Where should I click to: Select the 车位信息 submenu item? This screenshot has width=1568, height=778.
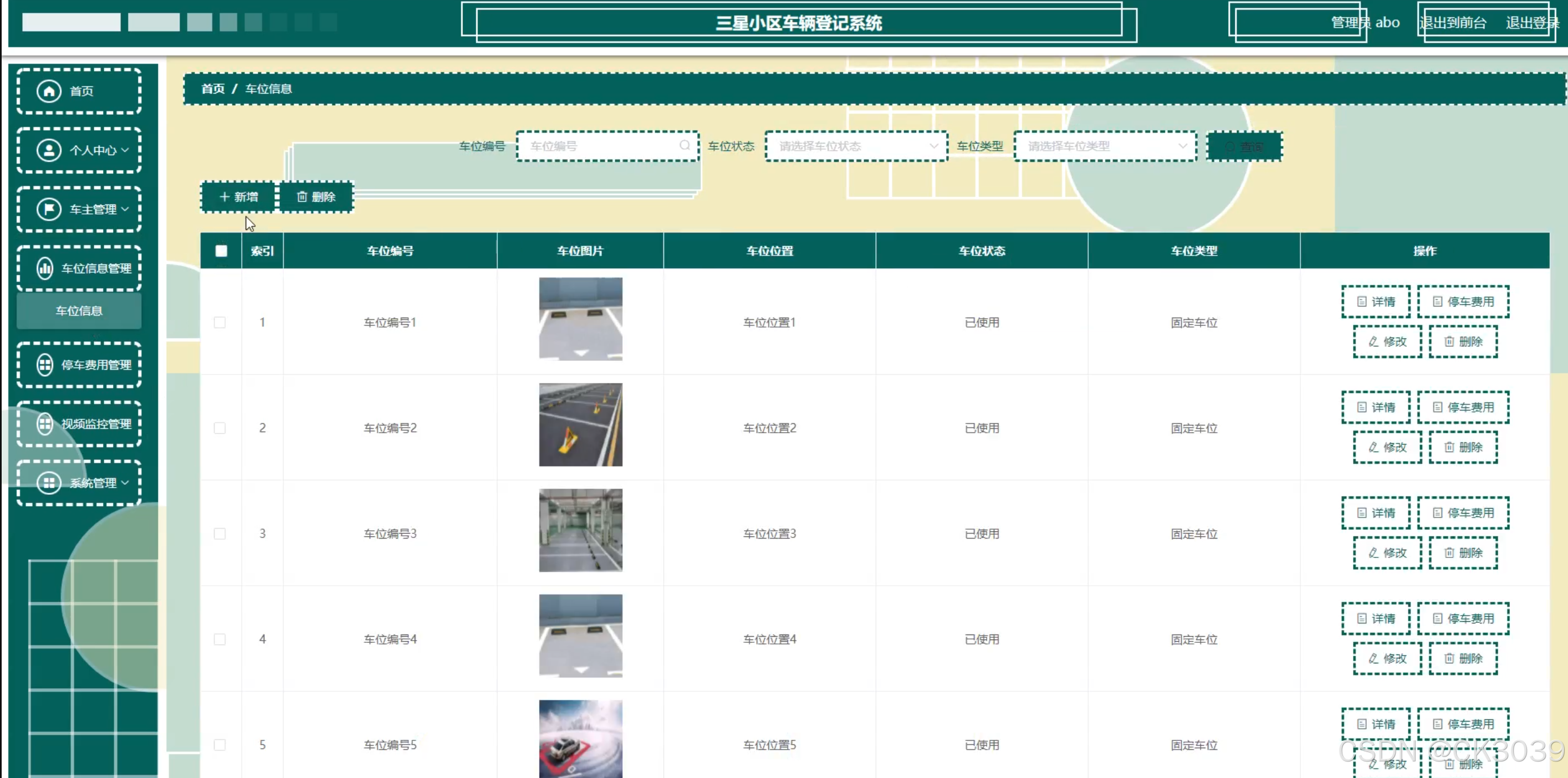(x=79, y=311)
